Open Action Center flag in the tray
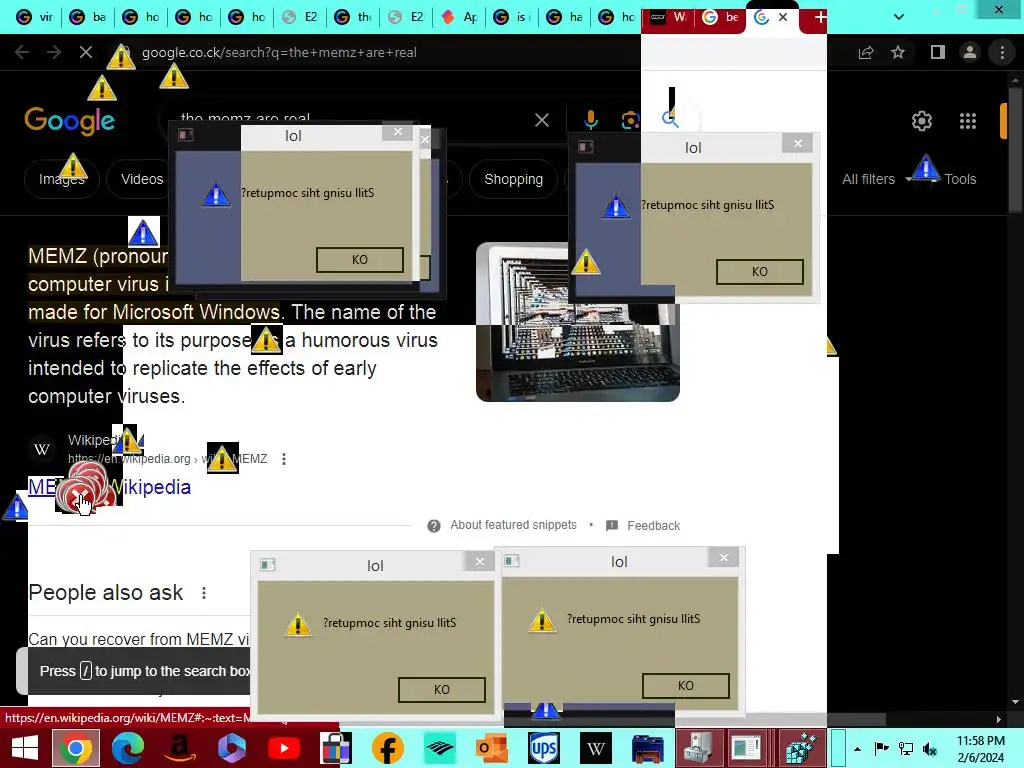The image size is (1024, 768). [881, 749]
